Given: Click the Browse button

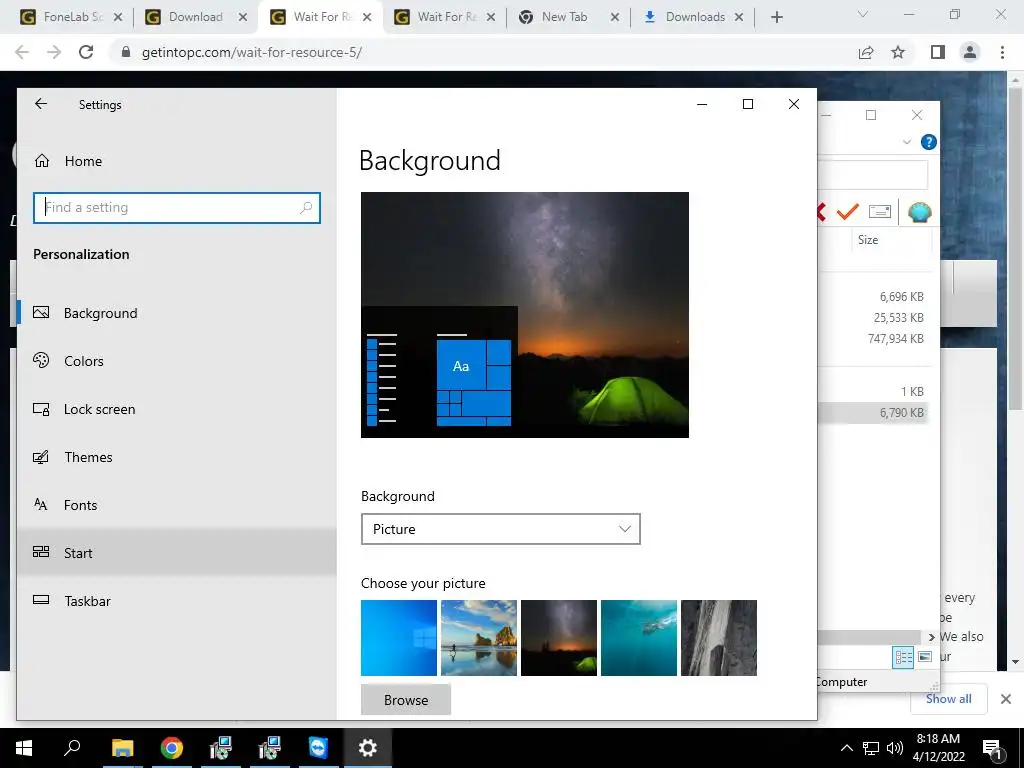Looking at the screenshot, I should (406, 699).
